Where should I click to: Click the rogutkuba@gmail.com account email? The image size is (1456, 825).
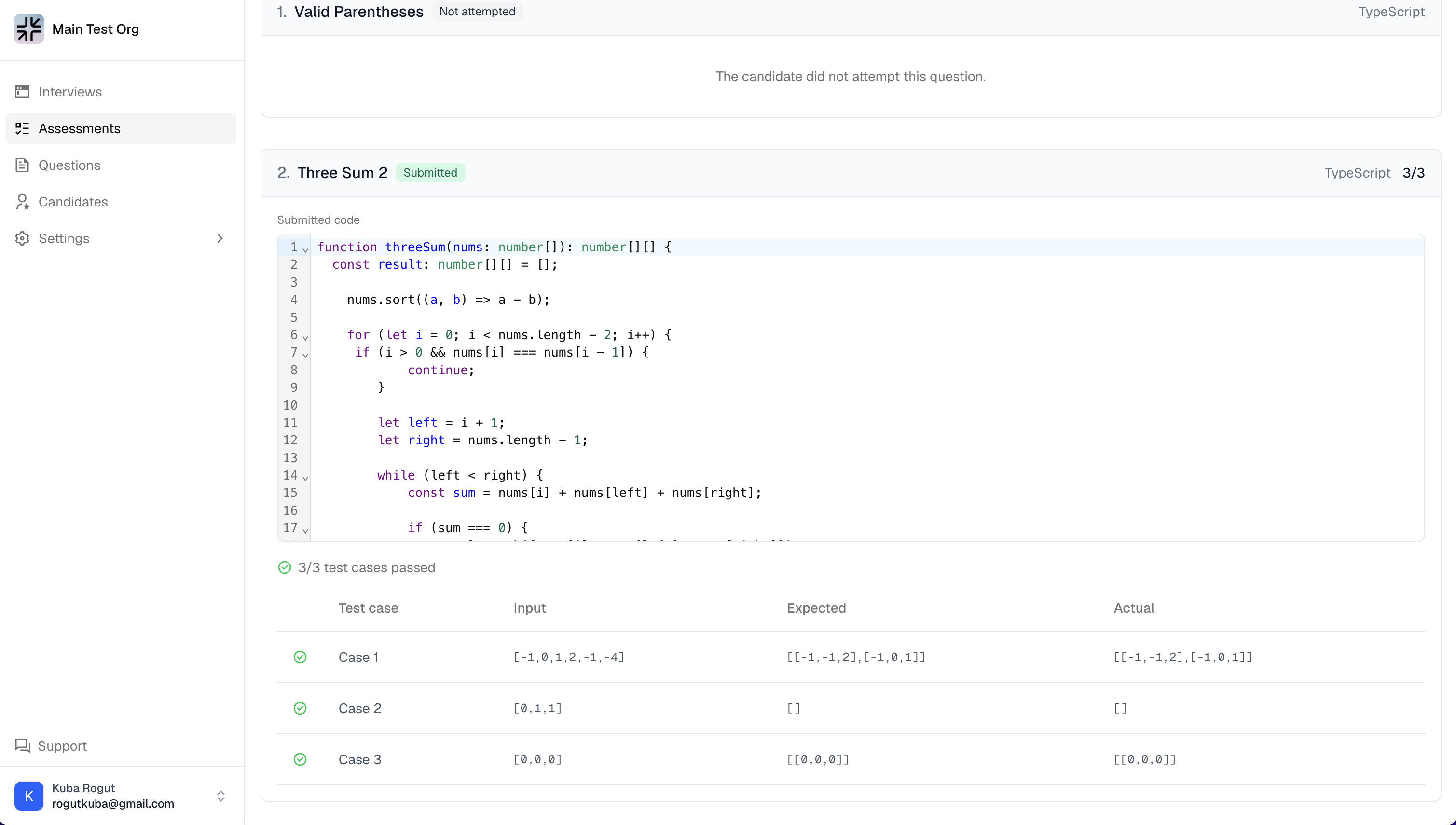113,803
